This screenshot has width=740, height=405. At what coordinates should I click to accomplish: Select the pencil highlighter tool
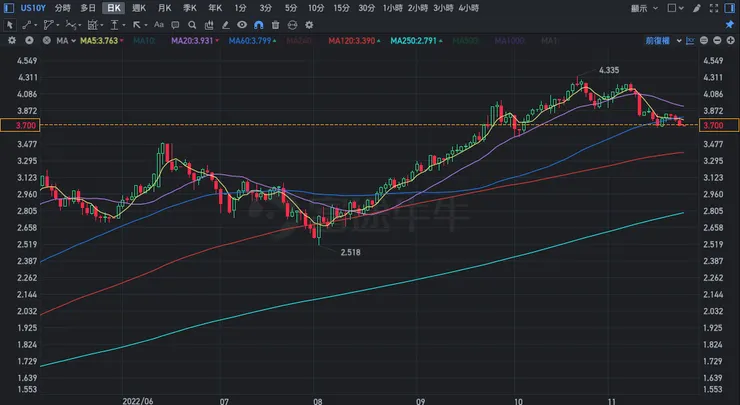point(226,25)
